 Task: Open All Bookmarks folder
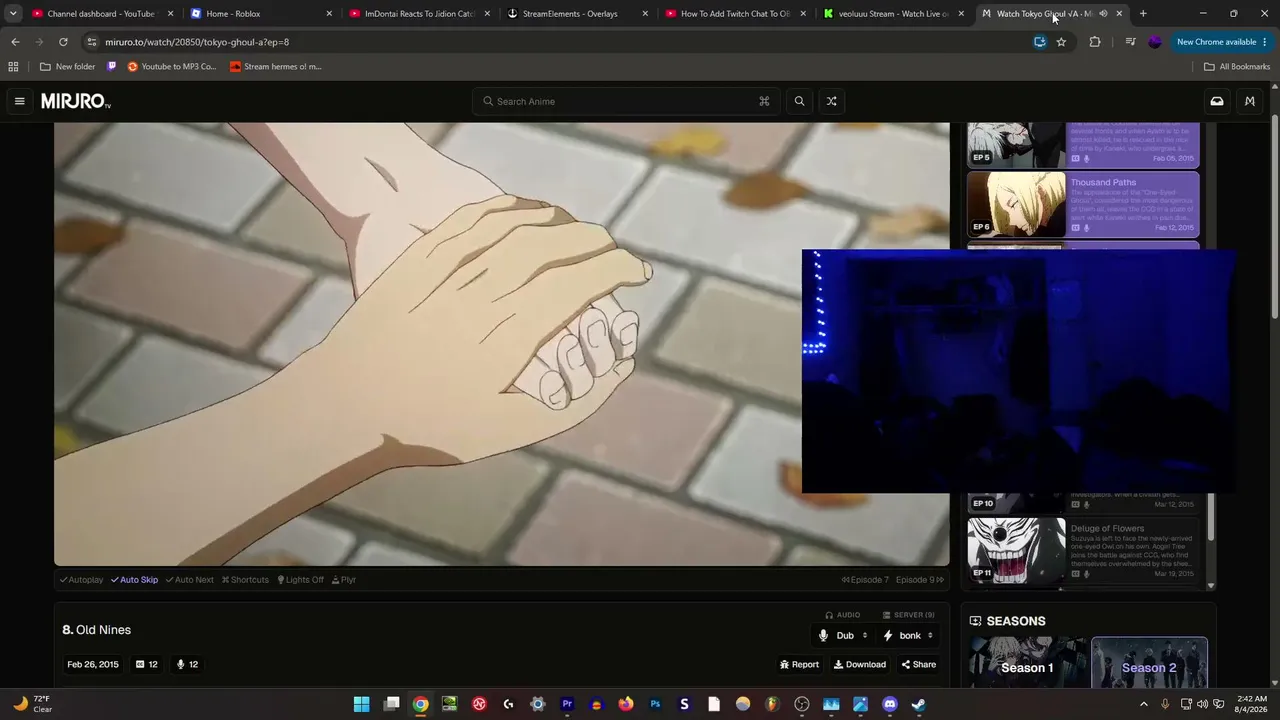click(1237, 67)
